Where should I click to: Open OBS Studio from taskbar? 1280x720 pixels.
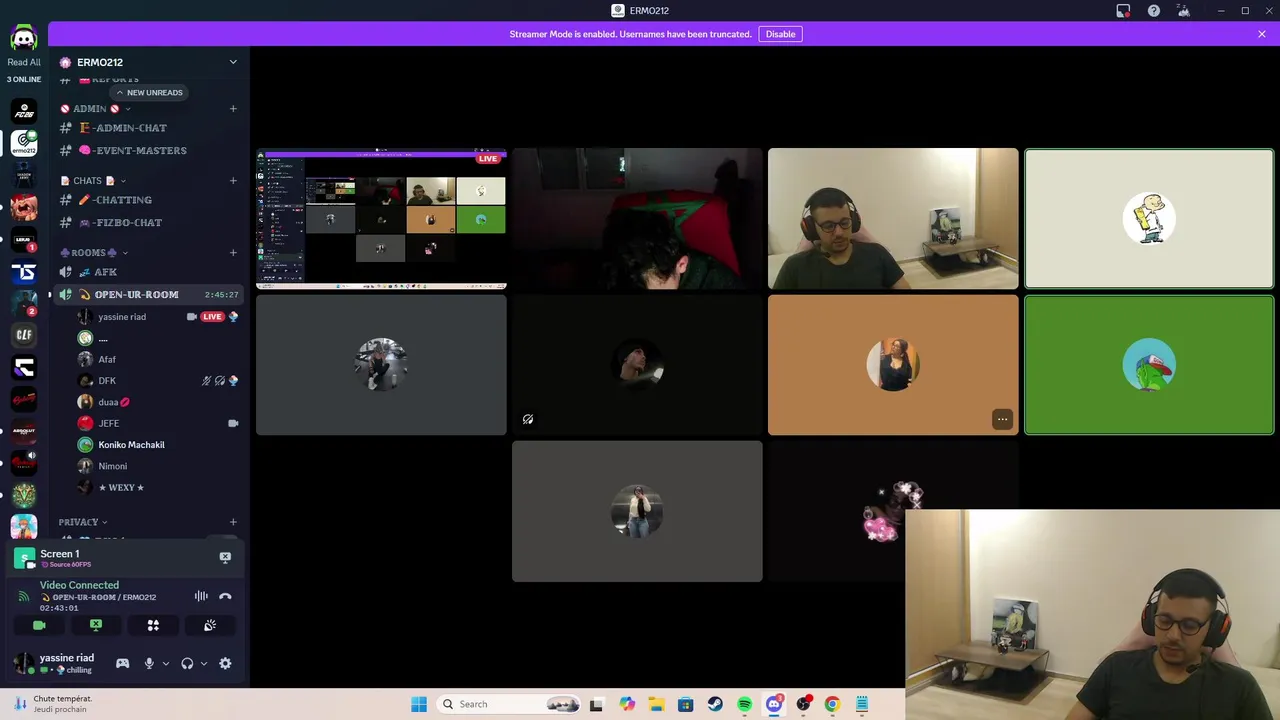[x=803, y=704]
